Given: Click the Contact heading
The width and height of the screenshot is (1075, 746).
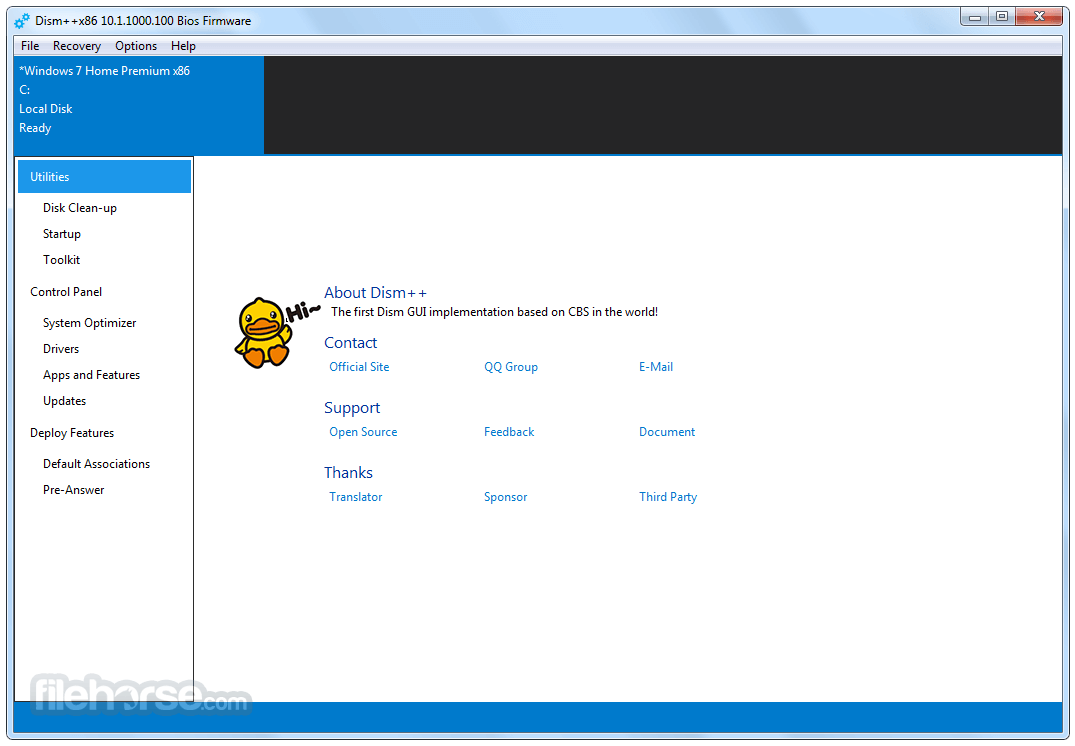Looking at the screenshot, I should click(x=350, y=343).
